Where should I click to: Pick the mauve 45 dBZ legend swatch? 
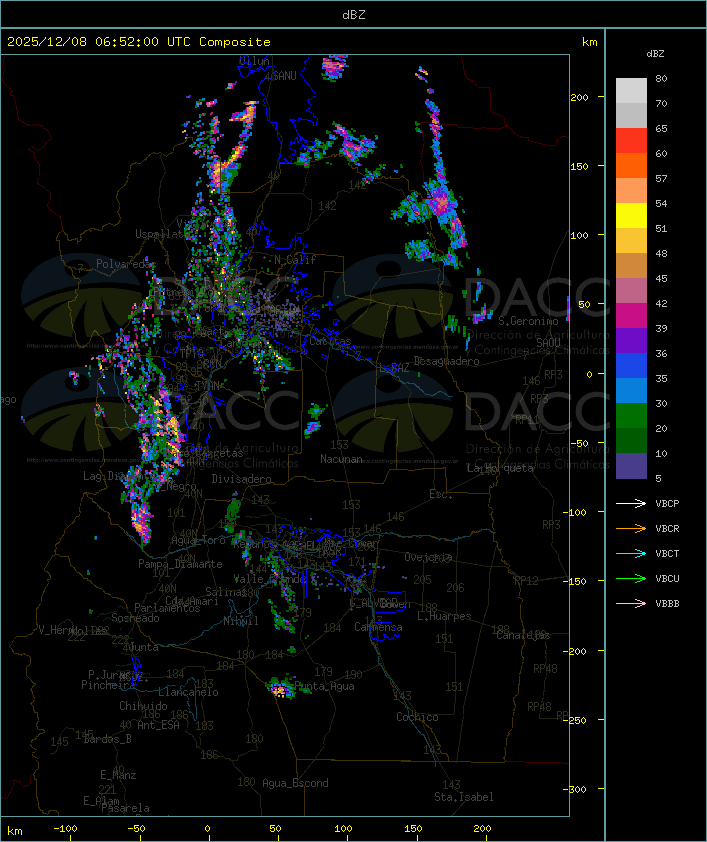631,291
